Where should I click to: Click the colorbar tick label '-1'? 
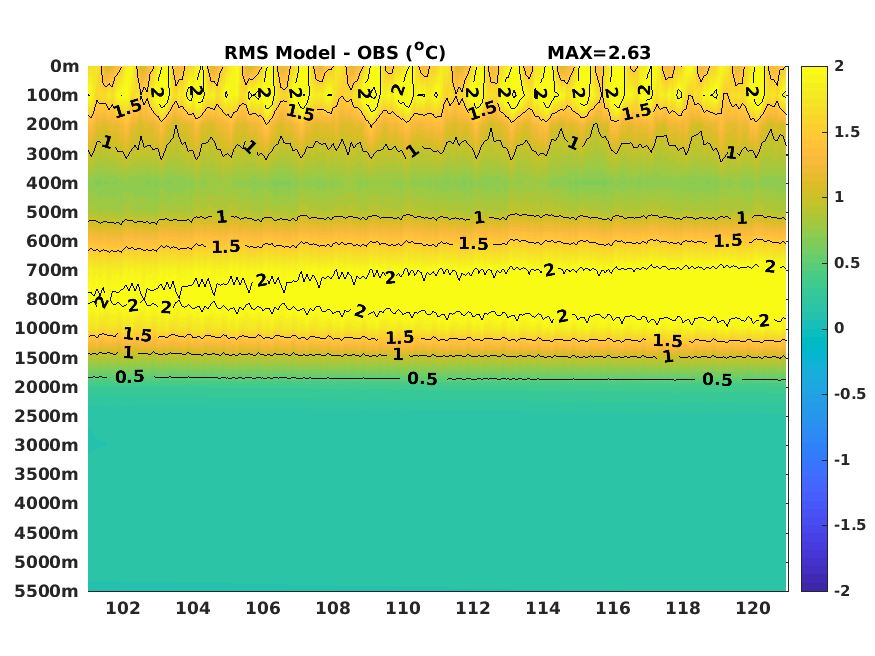[x=842, y=460]
